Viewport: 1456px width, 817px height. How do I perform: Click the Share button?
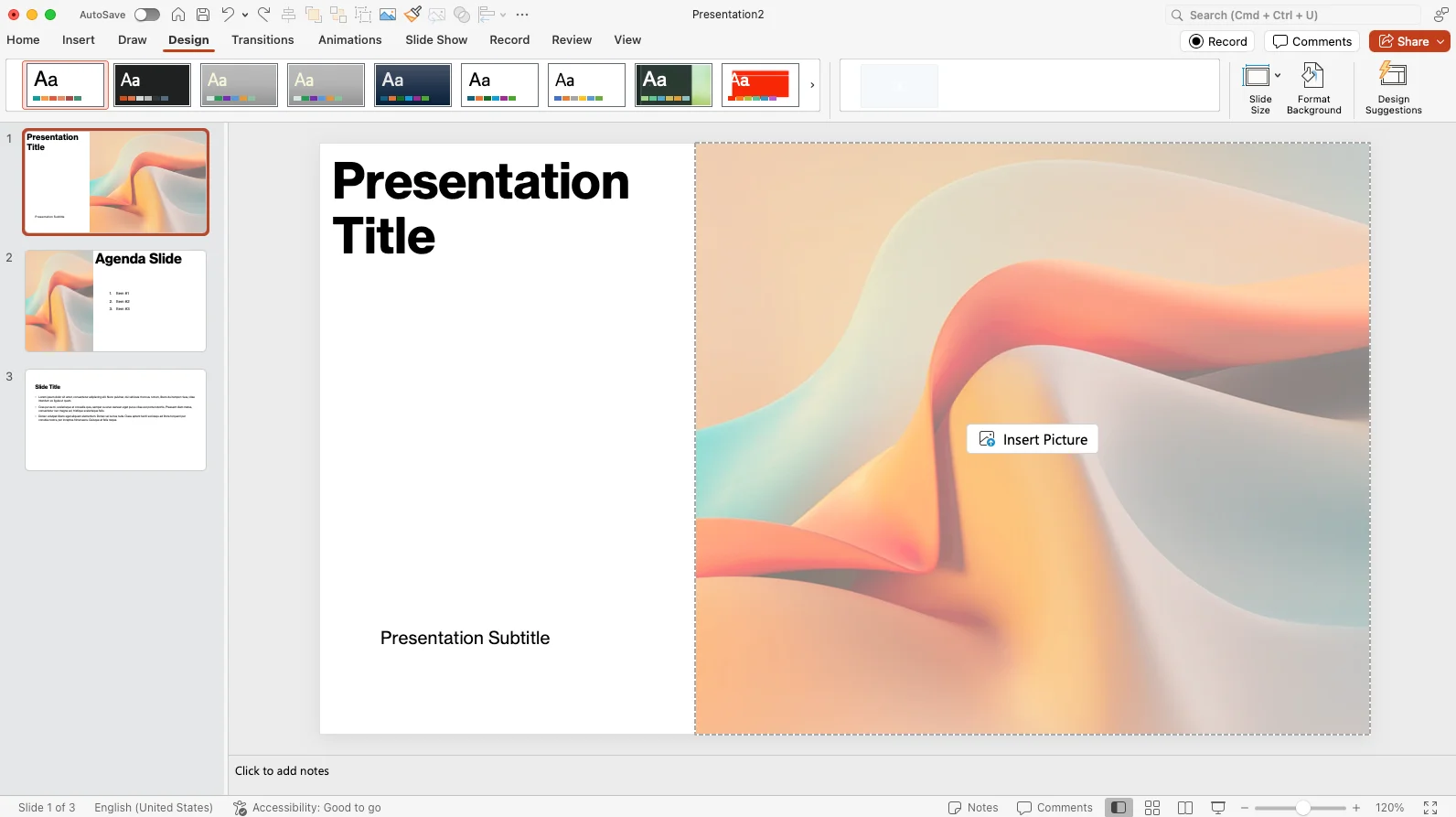1403,41
